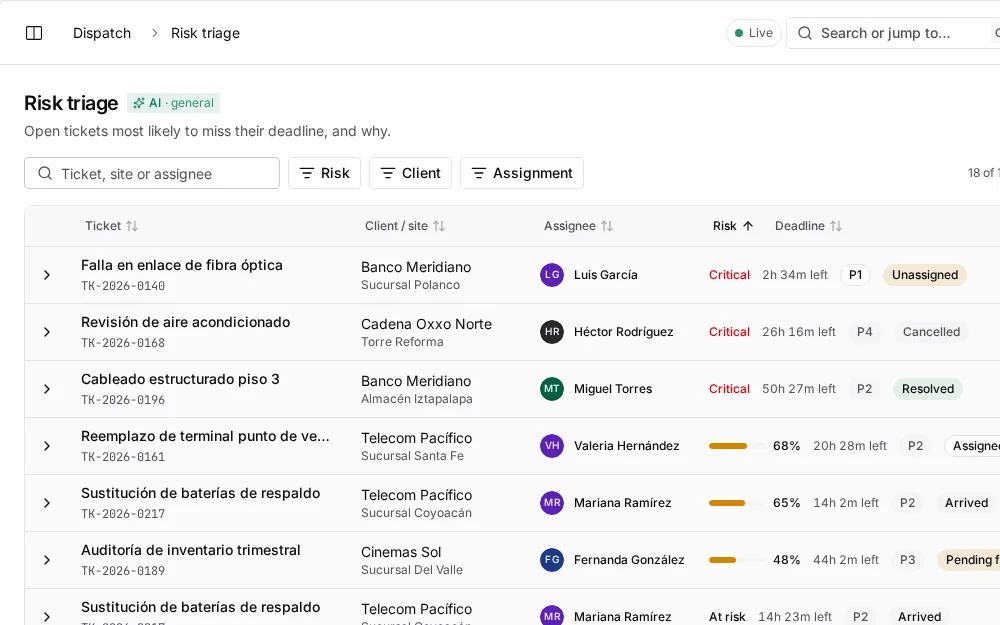This screenshot has height=625, width=1000.
Task: Click the AI general badge
Action: [x=173, y=103]
